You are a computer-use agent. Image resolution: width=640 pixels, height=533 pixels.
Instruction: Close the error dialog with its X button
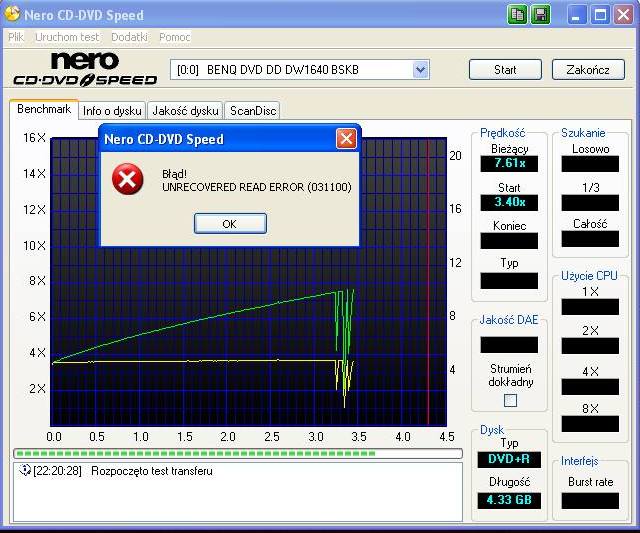click(347, 139)
